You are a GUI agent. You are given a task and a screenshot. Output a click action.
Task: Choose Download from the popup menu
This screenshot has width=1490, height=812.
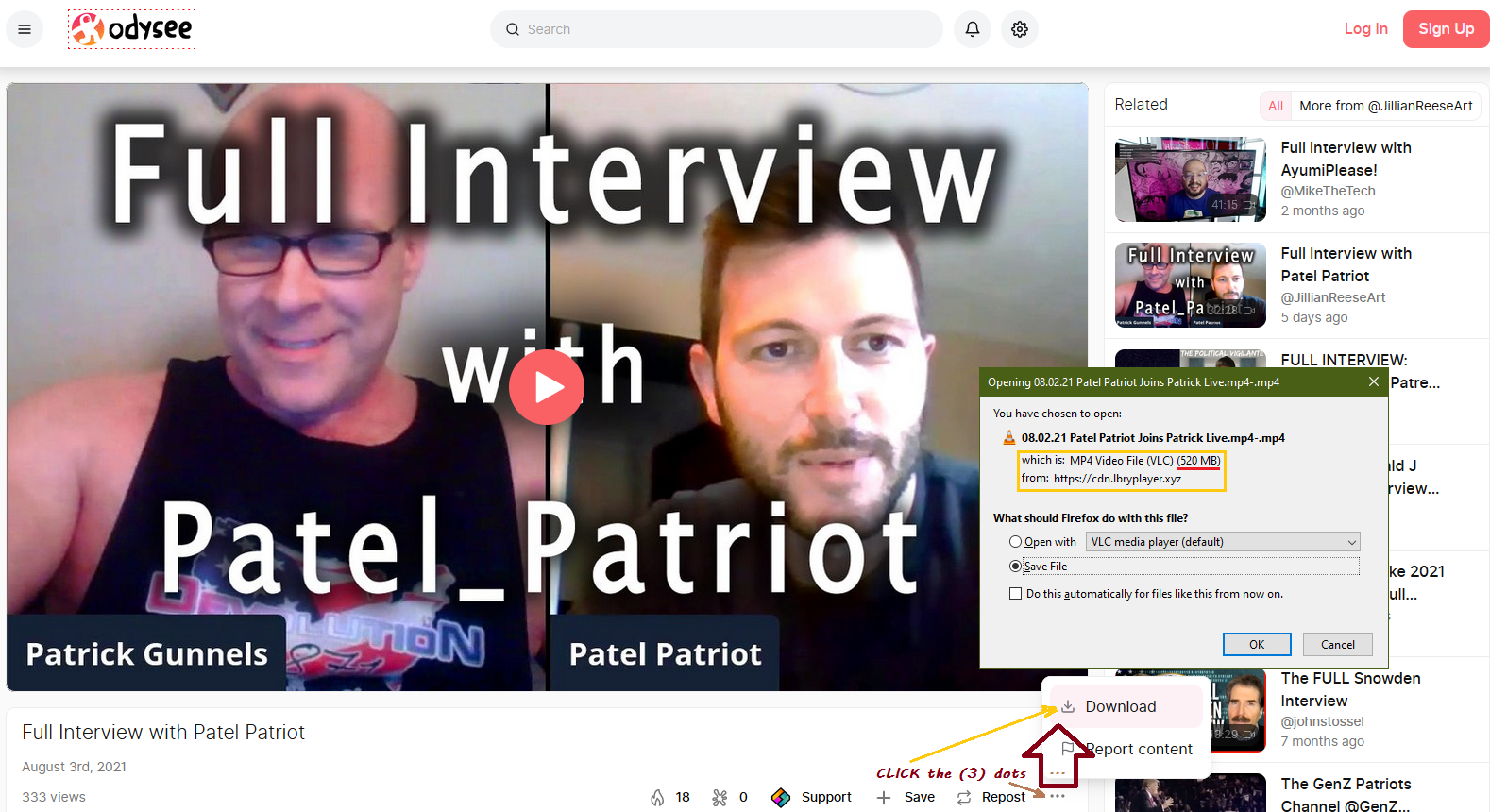[1126, 706]
